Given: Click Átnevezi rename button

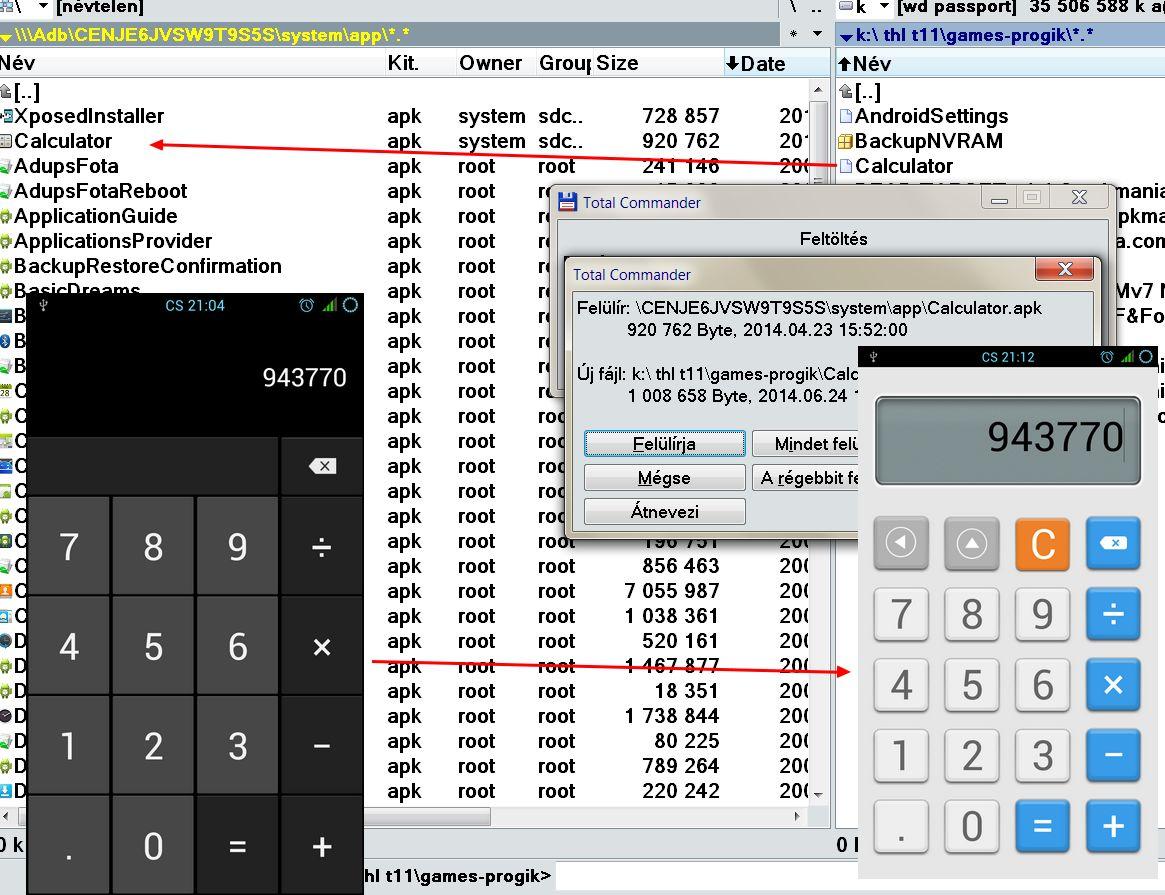Looking at the screenshot, I should (664, 512).
